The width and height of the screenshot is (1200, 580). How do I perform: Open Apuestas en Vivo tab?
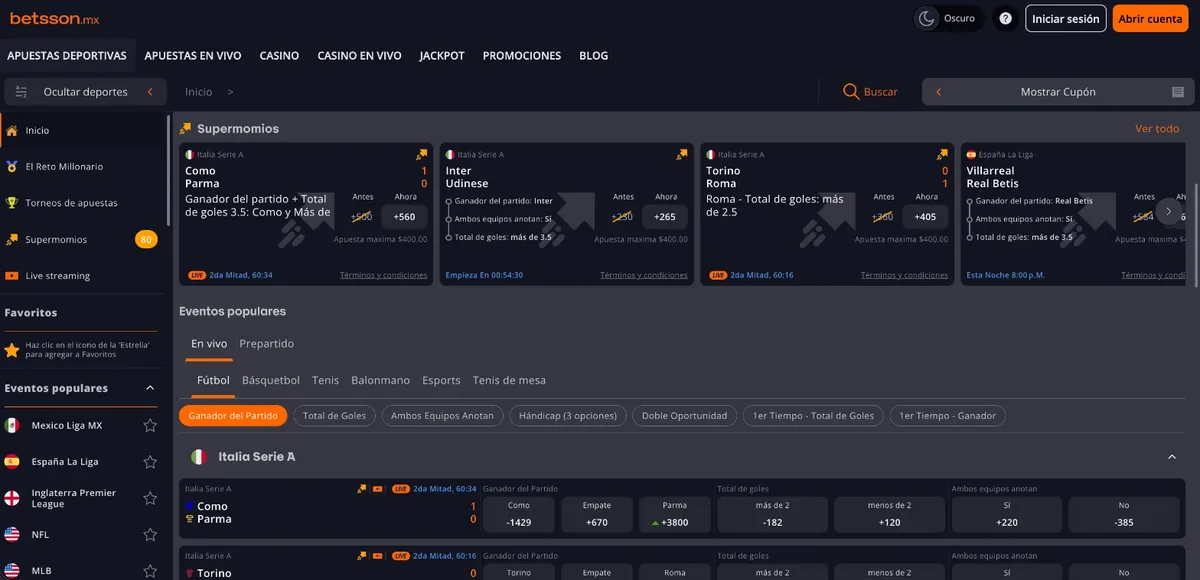tap(193, 56)
